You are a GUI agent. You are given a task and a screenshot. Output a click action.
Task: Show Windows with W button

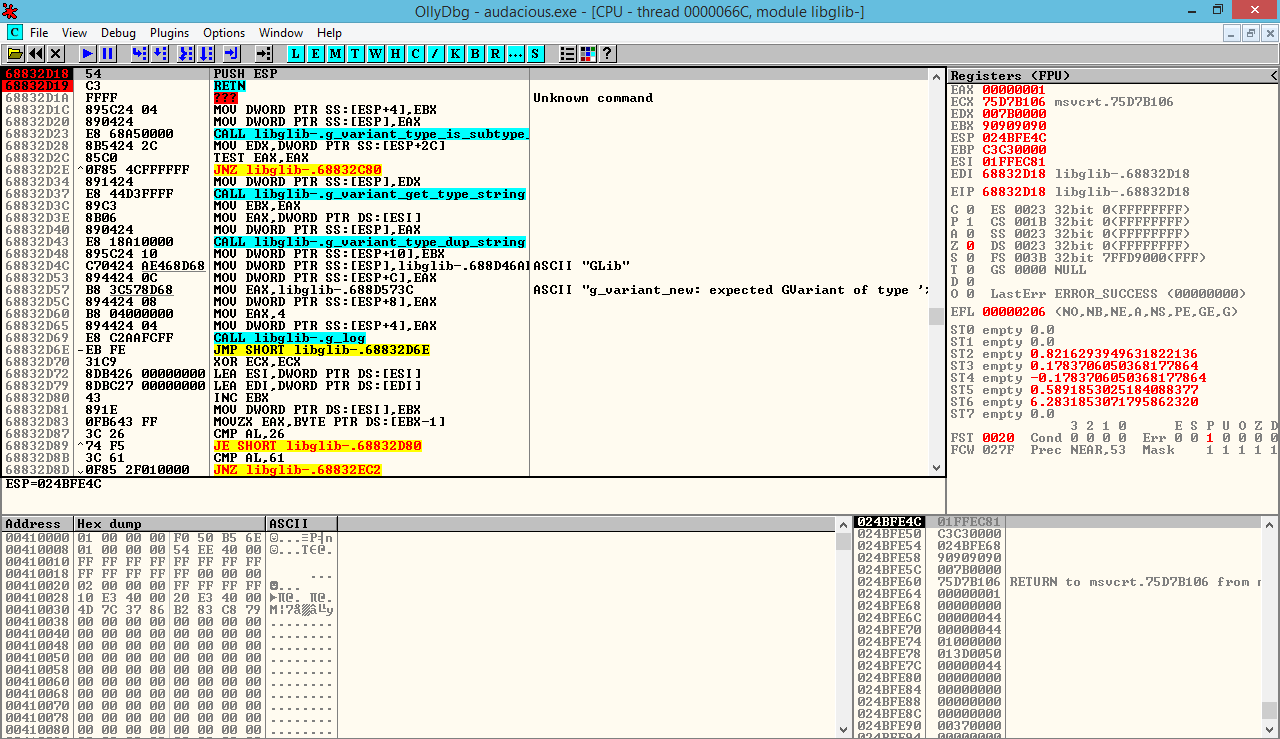pos(376,53)
